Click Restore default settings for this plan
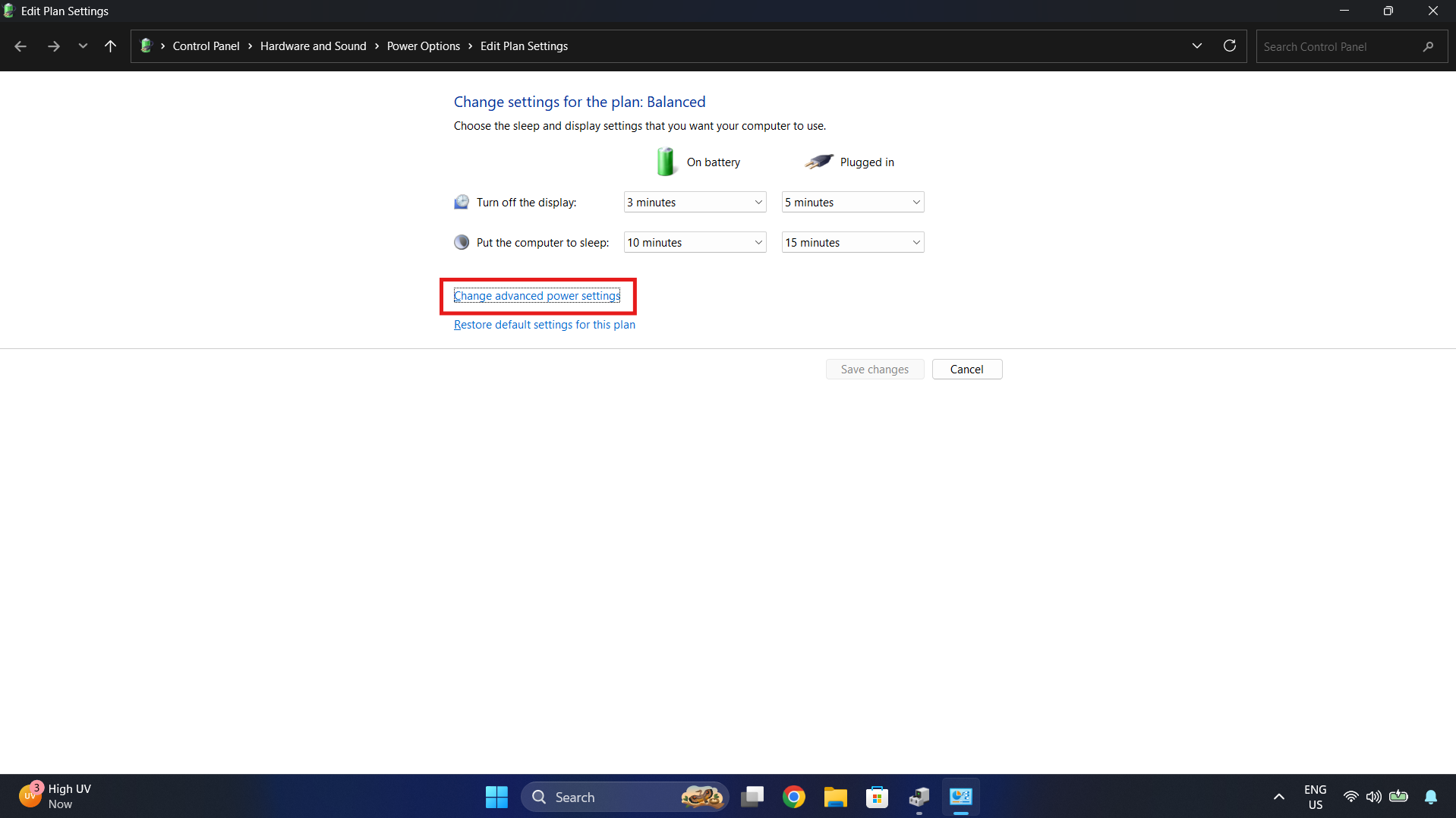This screenshot has width=1456, height=818. (544, 324)
